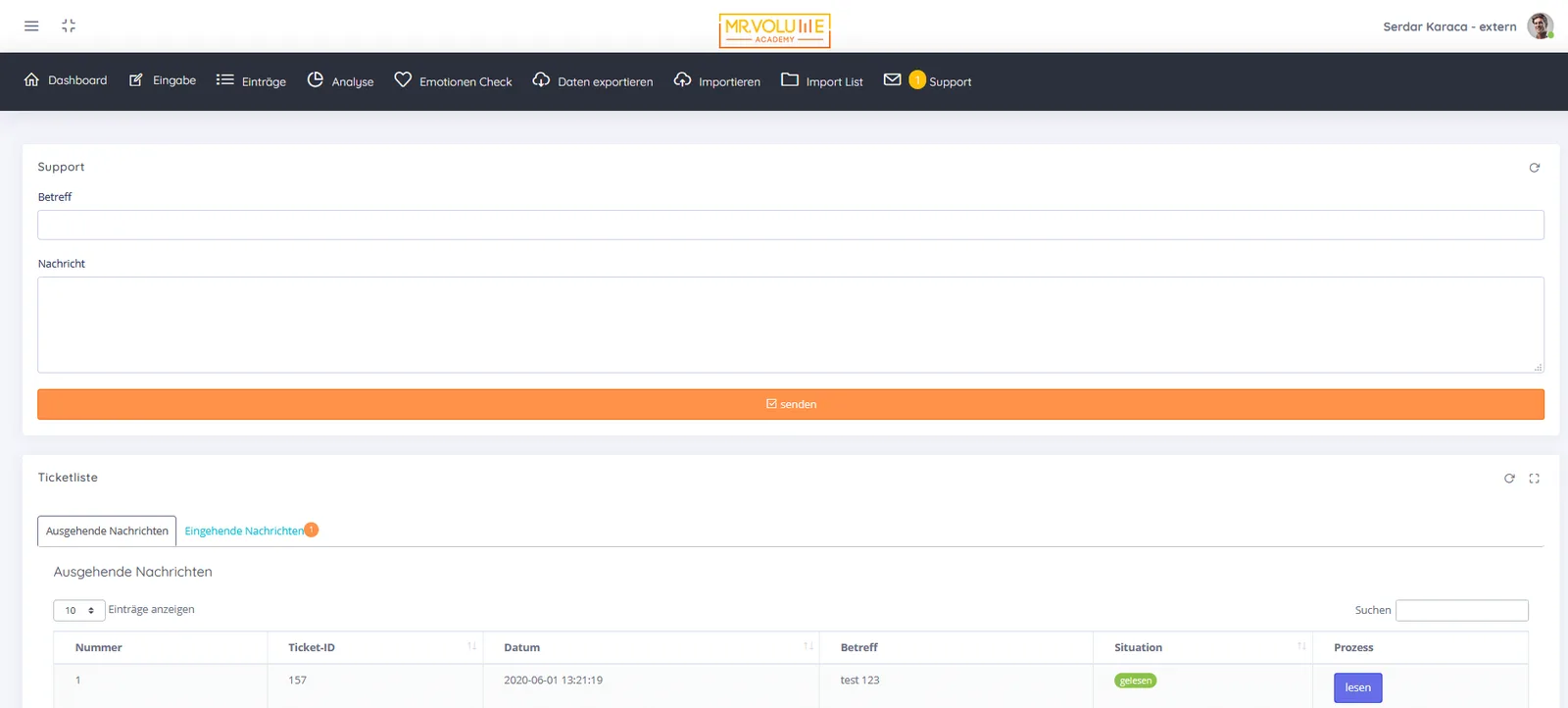
Task: Click the ticket ID 157 cell
Action: (298, 680)
